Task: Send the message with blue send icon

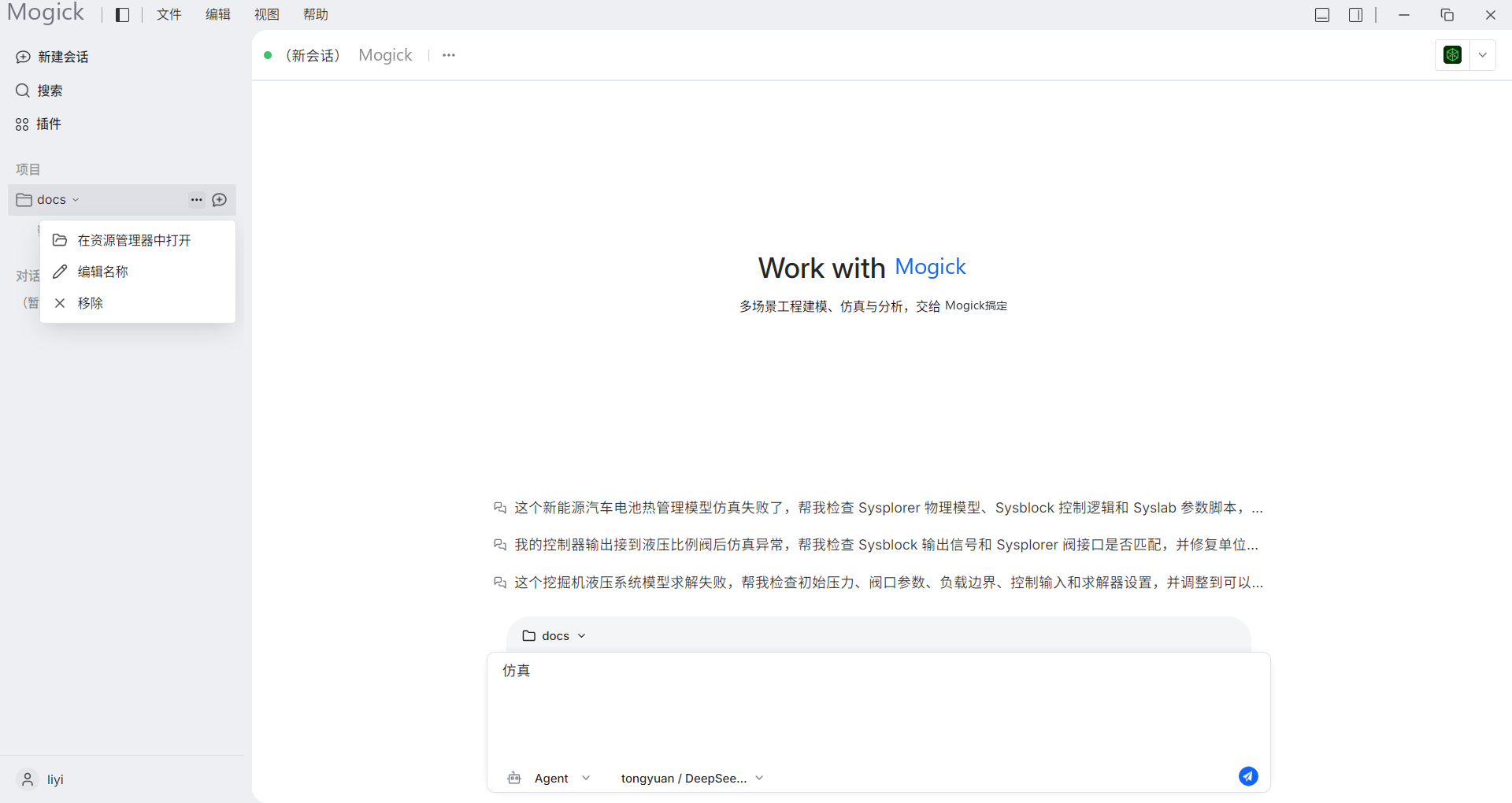Action: coord(1248,776)
